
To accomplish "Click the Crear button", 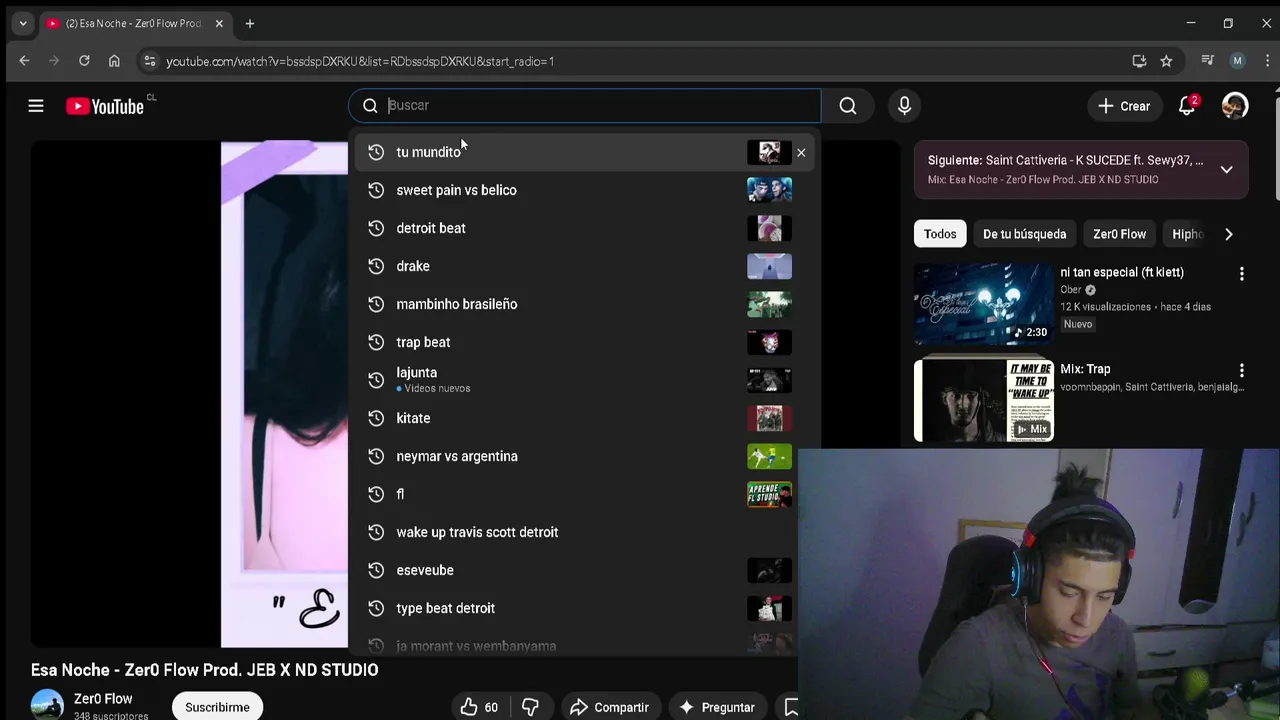I will click(x=1124, y=106).
